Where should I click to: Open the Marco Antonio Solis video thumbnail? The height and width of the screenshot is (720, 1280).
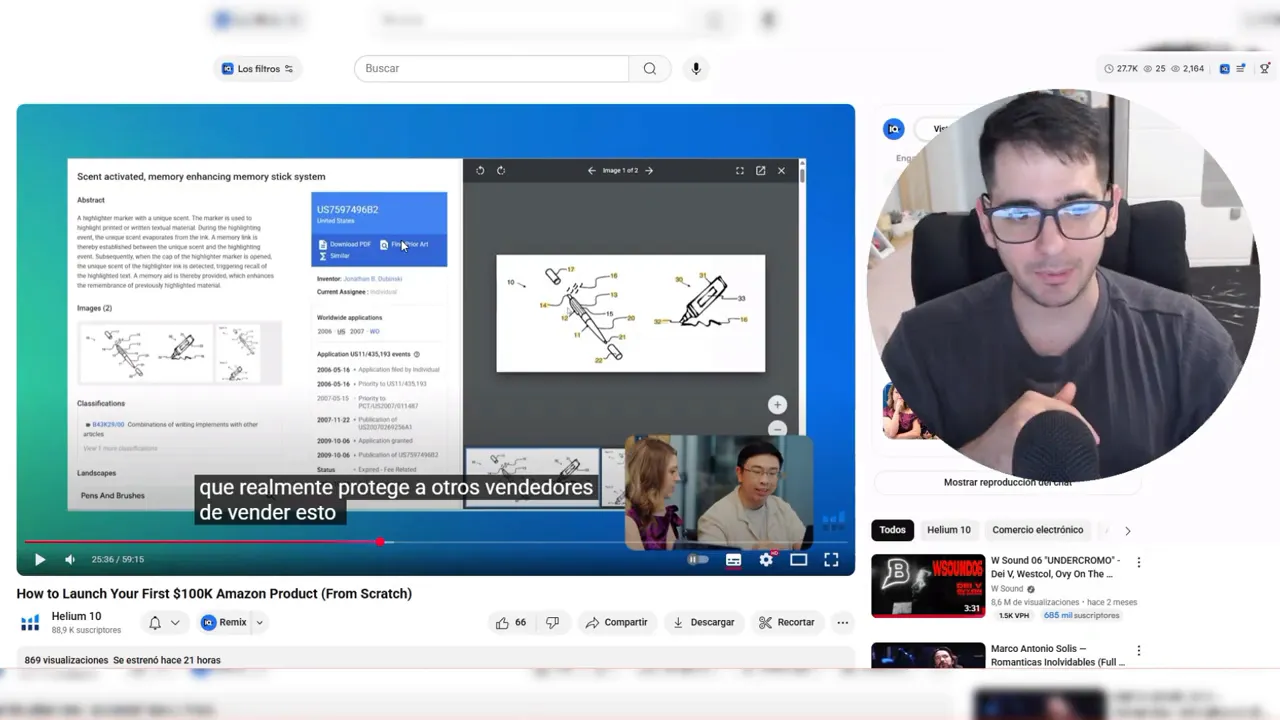coord(928,655)
